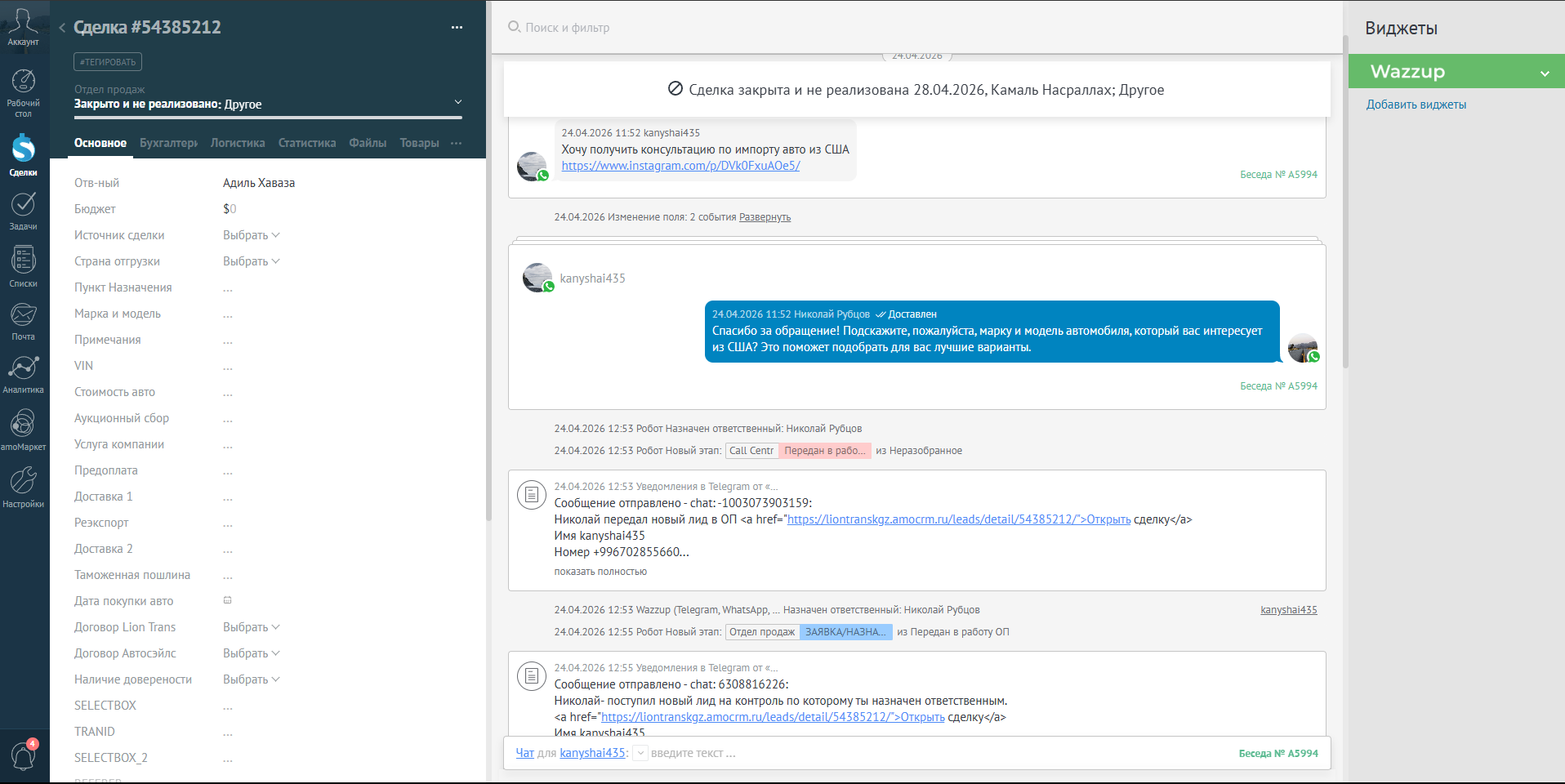Click kanyshai435 link in message input bar
Viewport: 1565px width, 784px height.
point(592,753)
